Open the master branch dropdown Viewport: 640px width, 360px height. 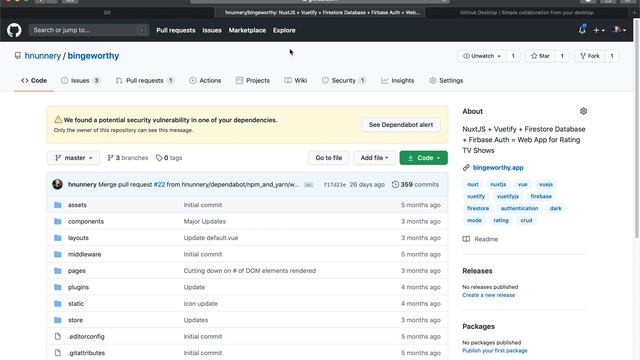[x=73, y=158]
